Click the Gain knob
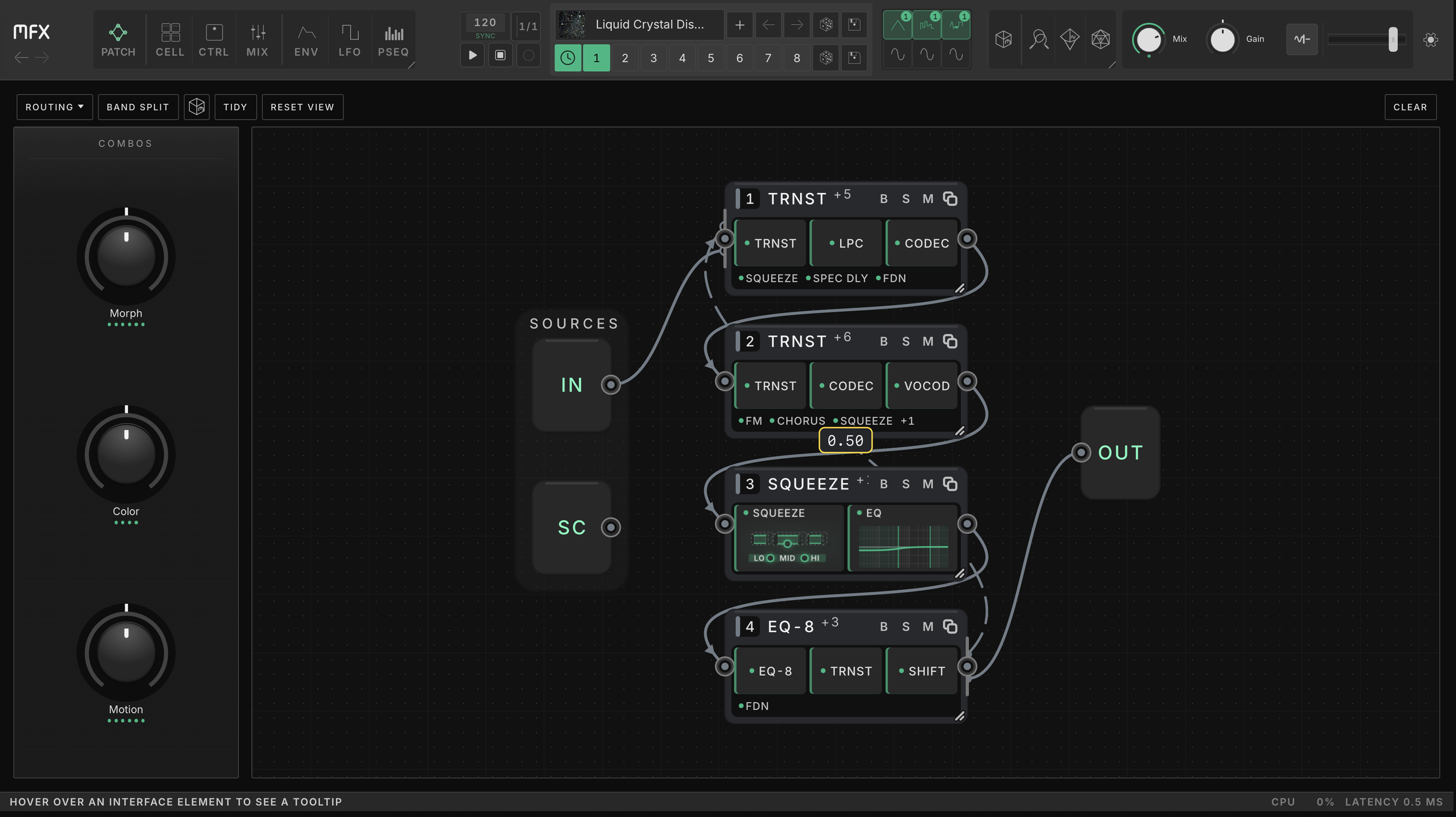 tap(1222, 40)
